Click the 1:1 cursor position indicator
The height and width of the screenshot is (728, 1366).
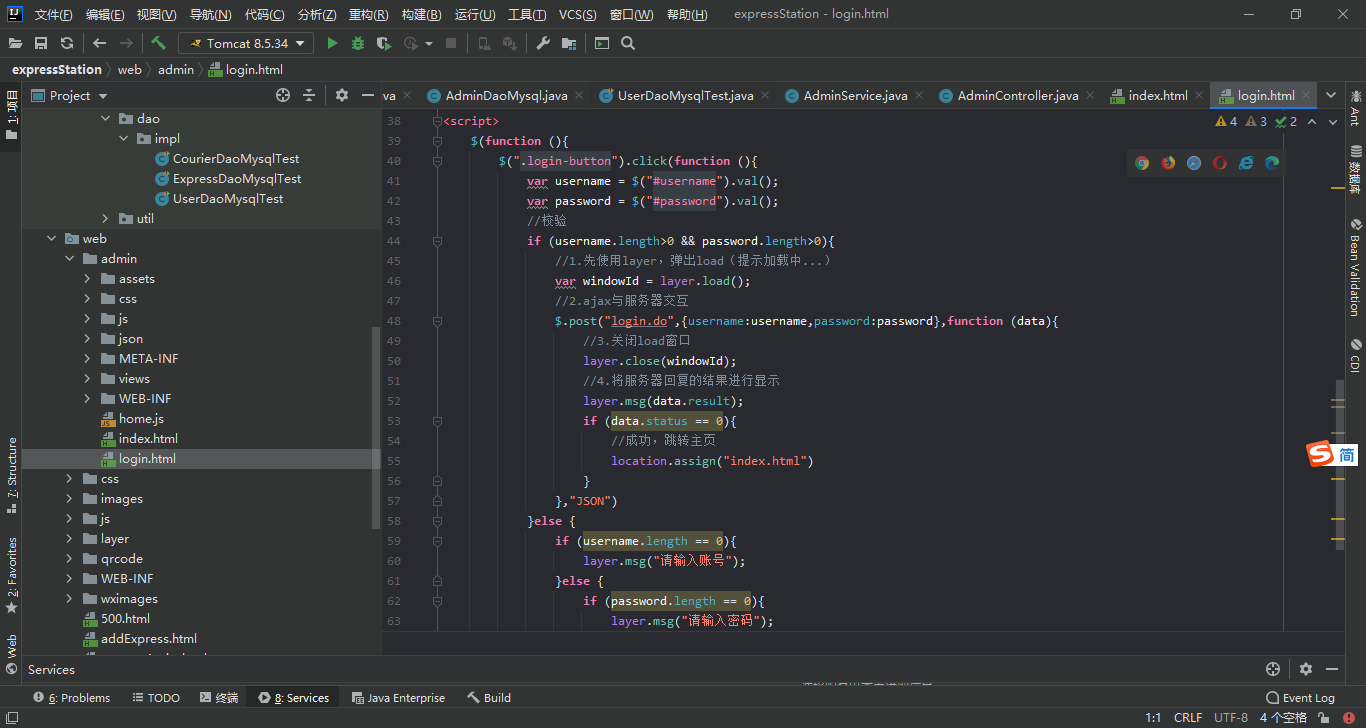(x=1153, y=718)
